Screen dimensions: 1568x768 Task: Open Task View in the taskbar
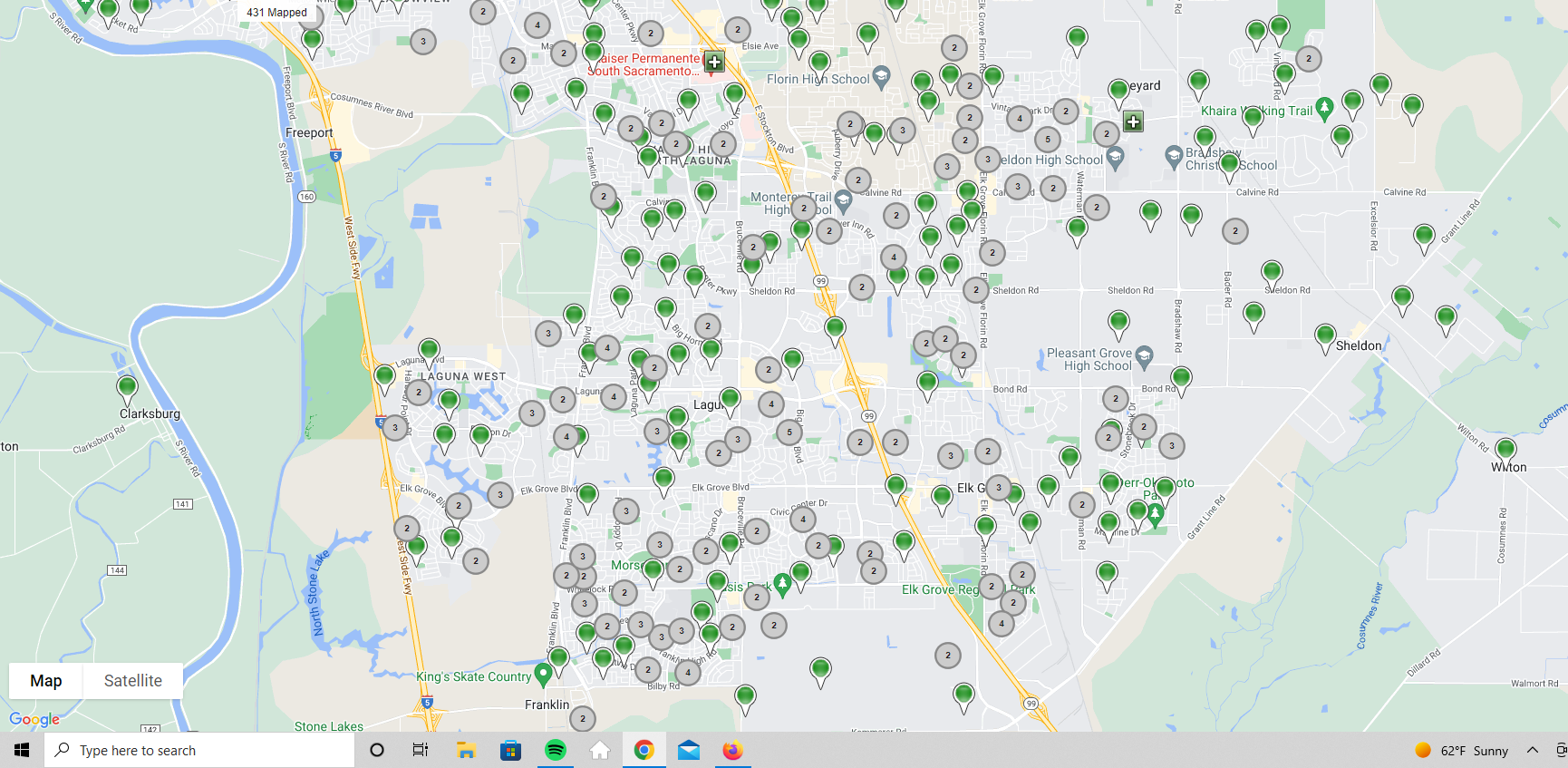[x=421, y=750]
